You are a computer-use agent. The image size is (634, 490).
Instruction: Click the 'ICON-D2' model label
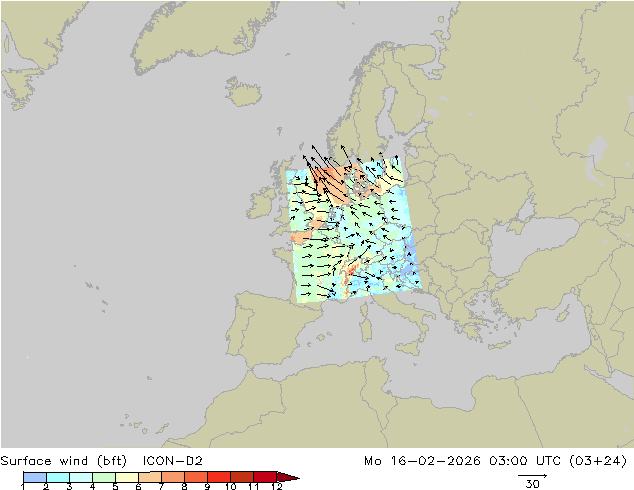[172, 461]
